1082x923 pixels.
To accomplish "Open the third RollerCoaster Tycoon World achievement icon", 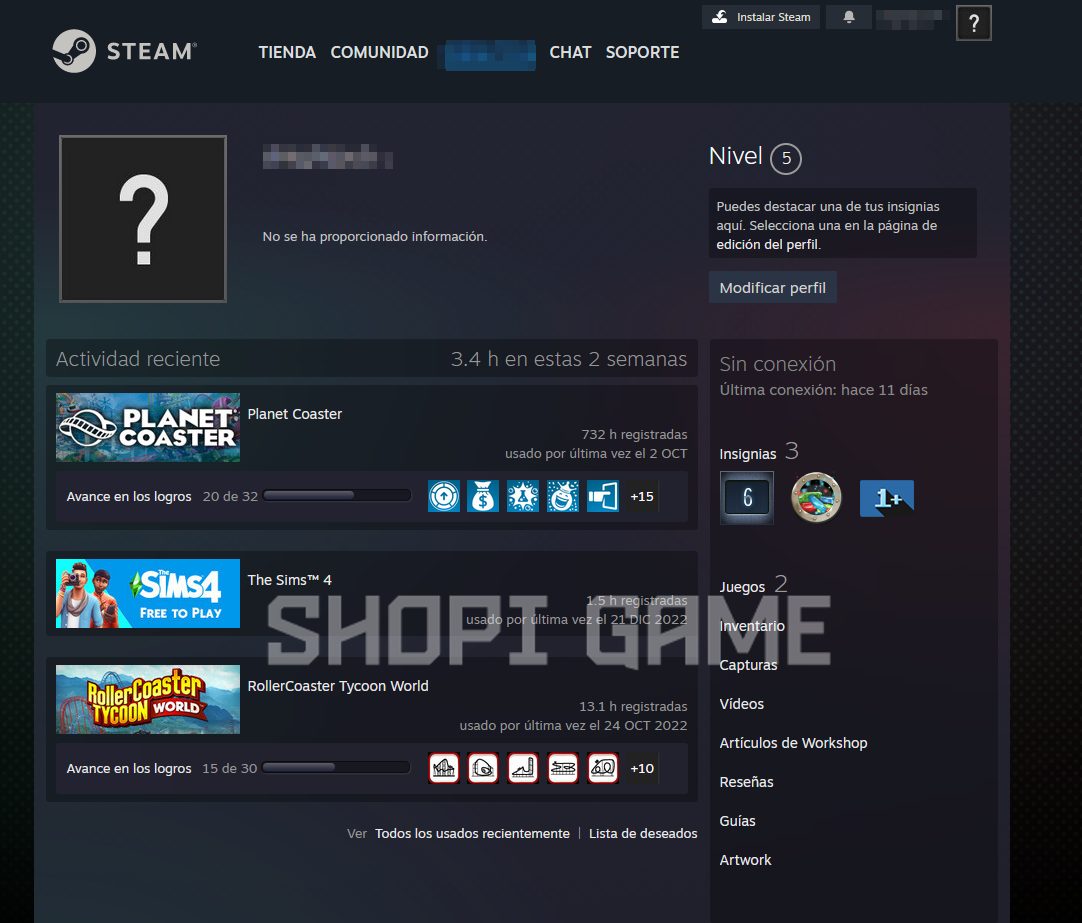I will coord(523,768).
